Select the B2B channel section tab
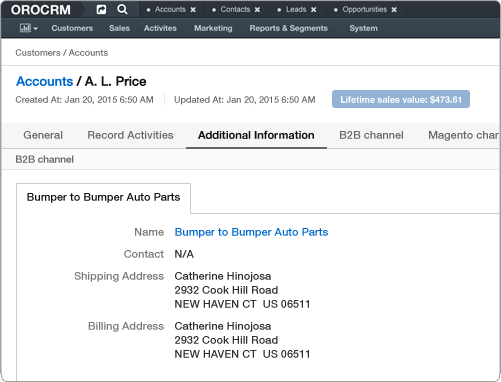501x382 pixels. [371, 135]
